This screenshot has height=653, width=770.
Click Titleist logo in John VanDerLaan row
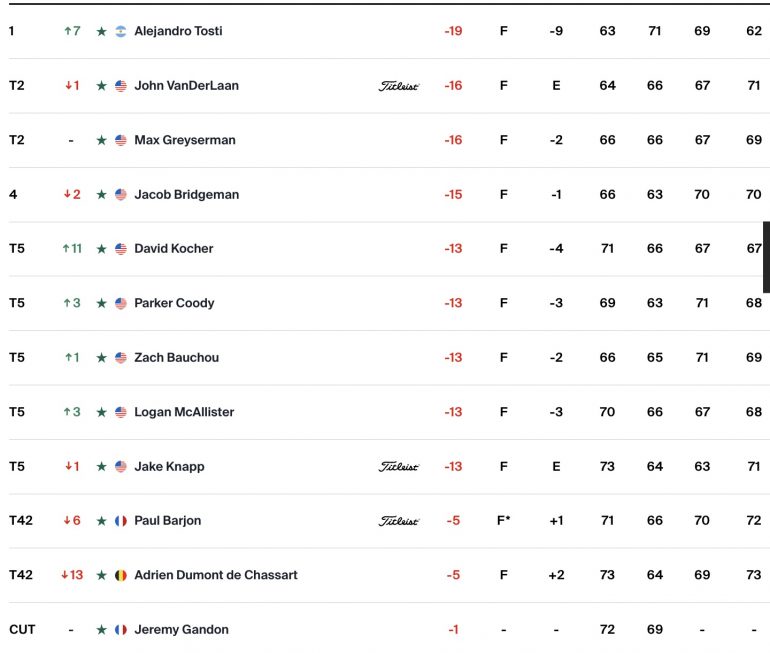[x=398, y=86]
